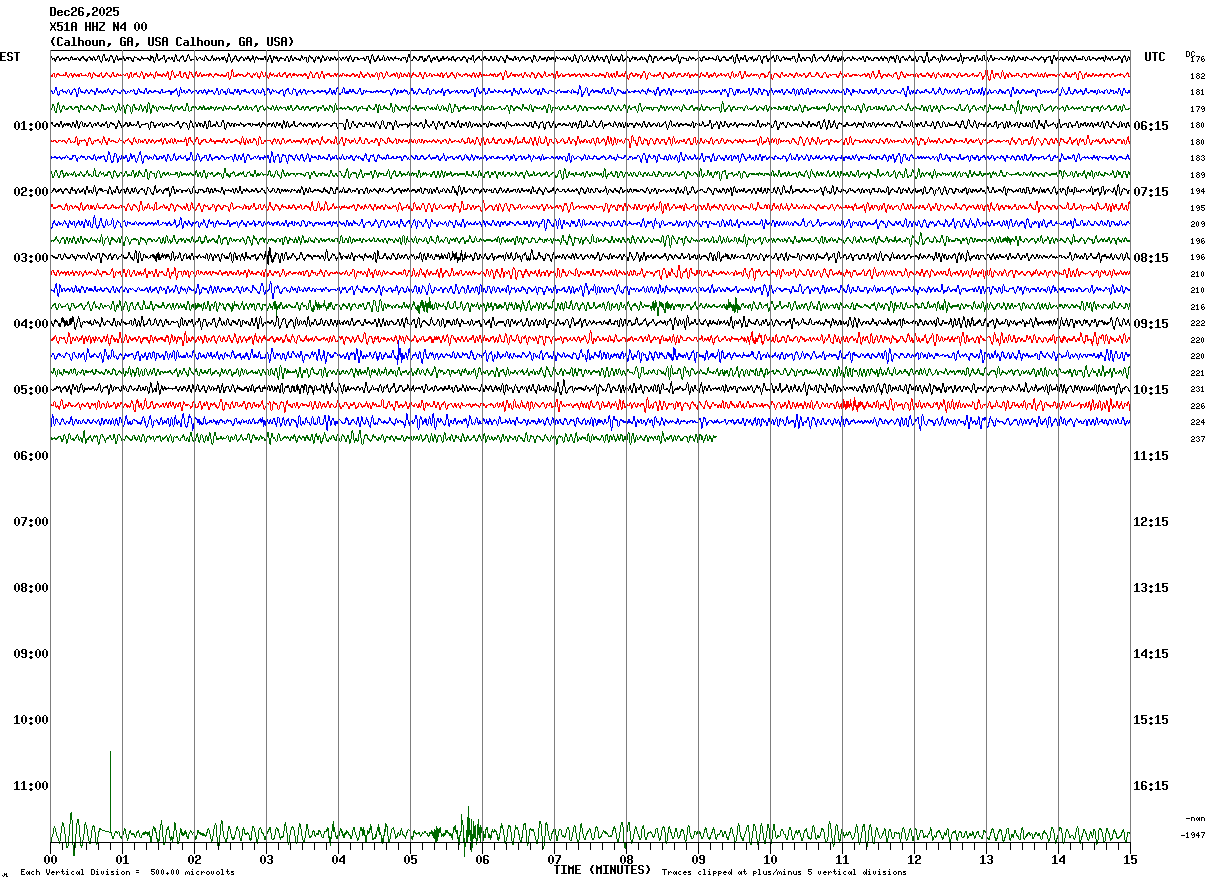Click the "07:15" UTC time label

(x=1151, y=192)
